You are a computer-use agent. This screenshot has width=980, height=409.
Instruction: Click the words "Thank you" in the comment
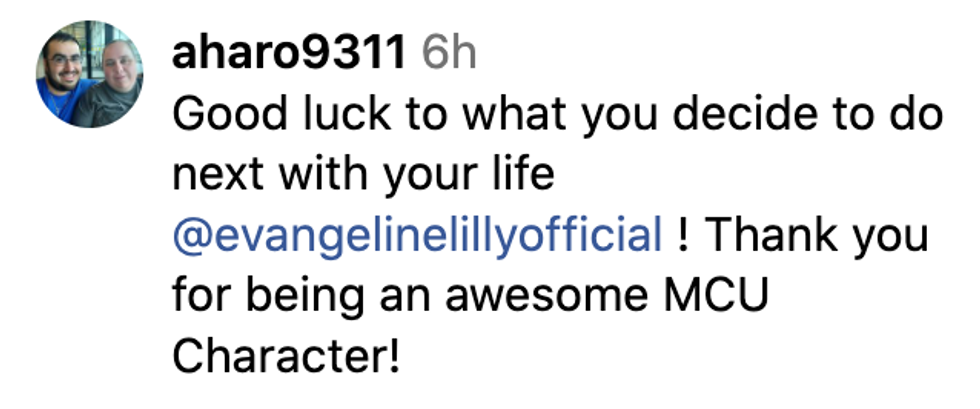pyautogui.click(x=817, y=236)
